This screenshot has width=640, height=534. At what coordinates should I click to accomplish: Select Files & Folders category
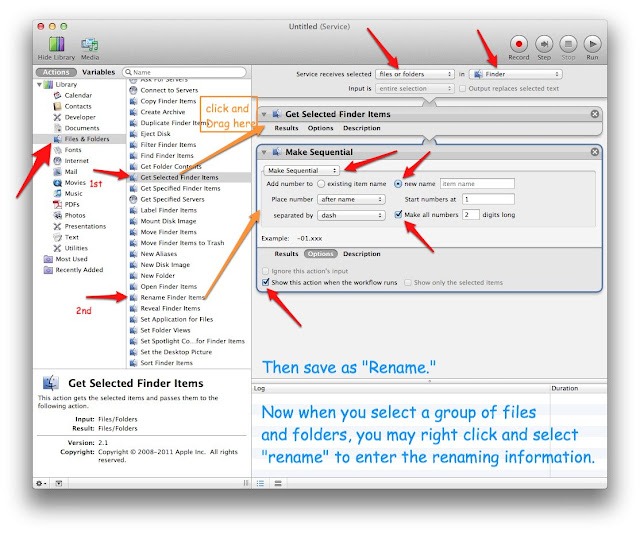pyautogui.click(x=80, y=139)
